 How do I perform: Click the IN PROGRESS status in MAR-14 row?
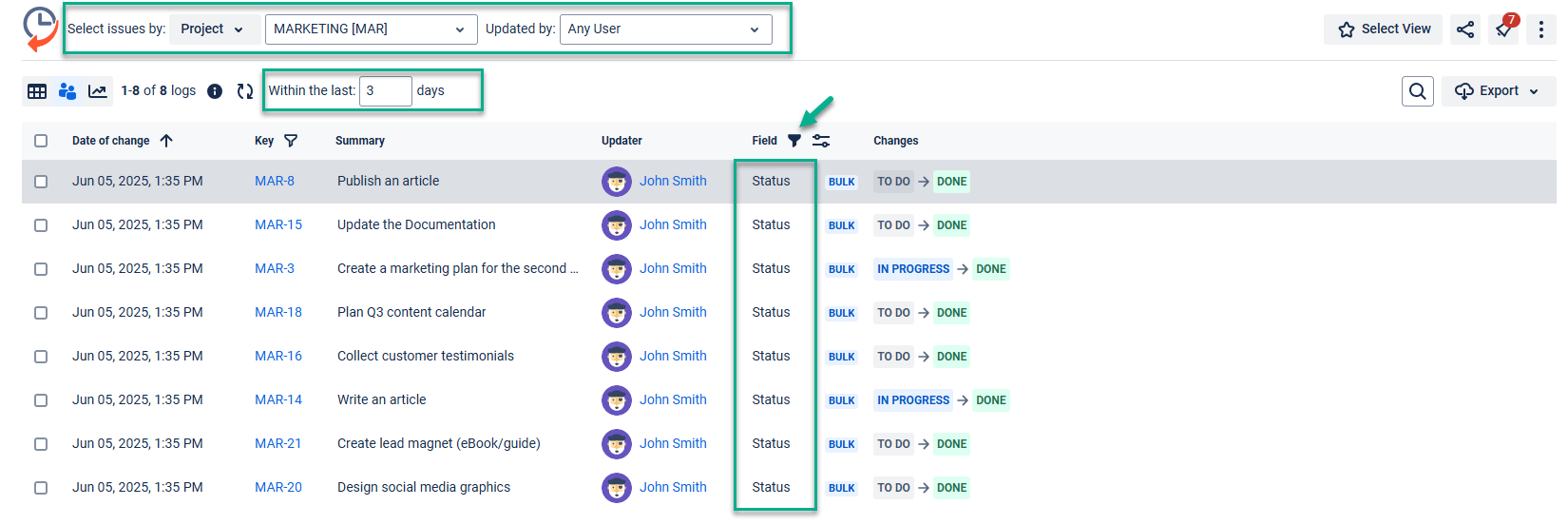pos(913,400)
